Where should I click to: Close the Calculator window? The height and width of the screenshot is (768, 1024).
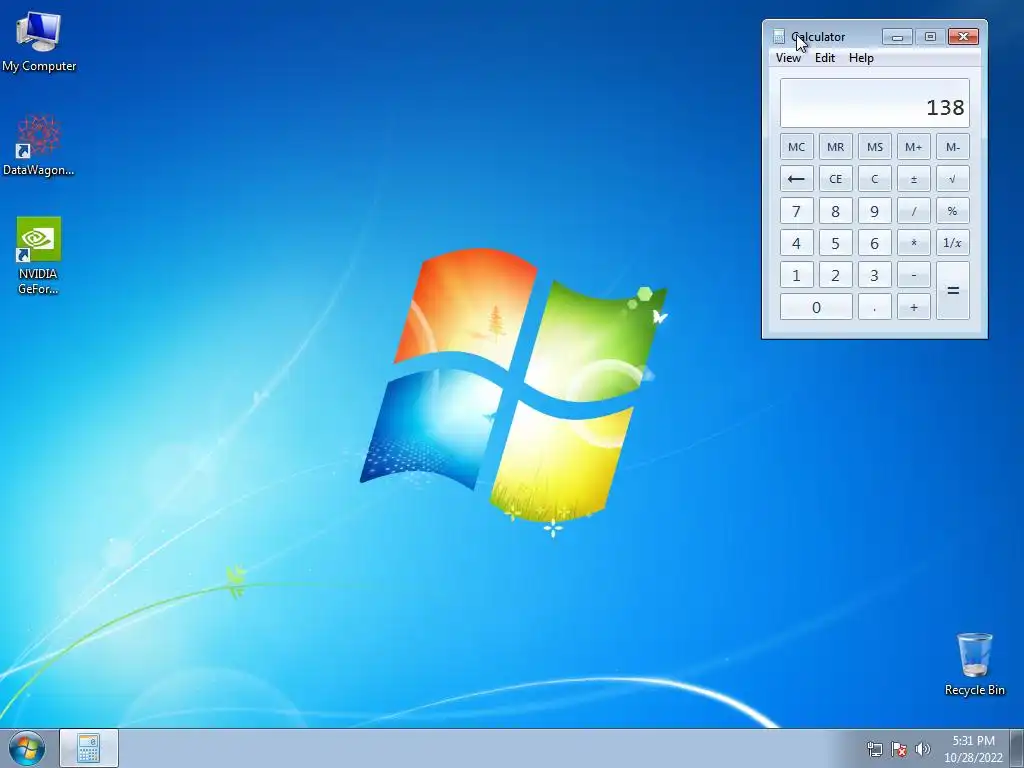963,37
